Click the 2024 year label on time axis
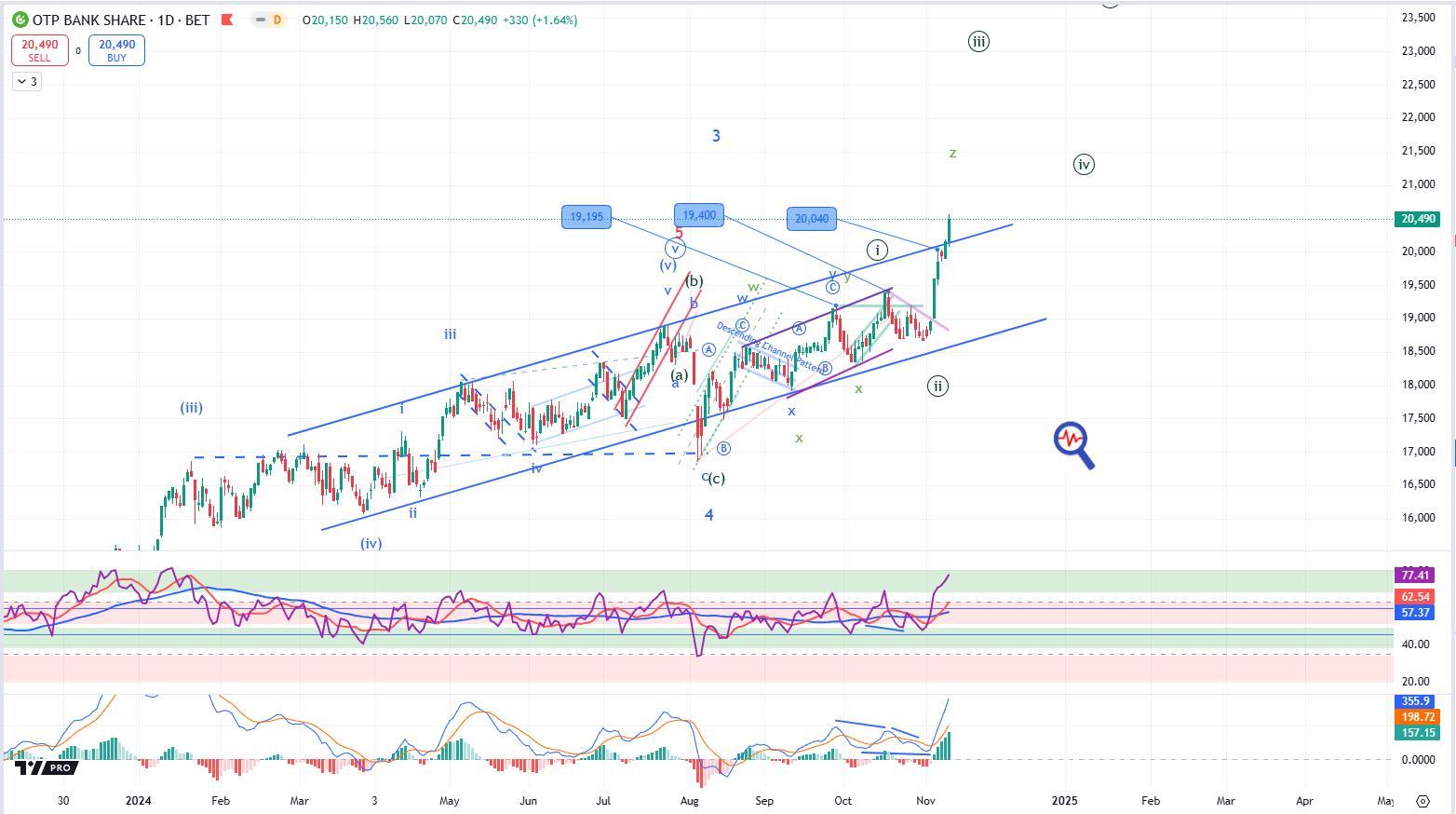The height and width of the screenshot is (814, 1456). point(139,801)
